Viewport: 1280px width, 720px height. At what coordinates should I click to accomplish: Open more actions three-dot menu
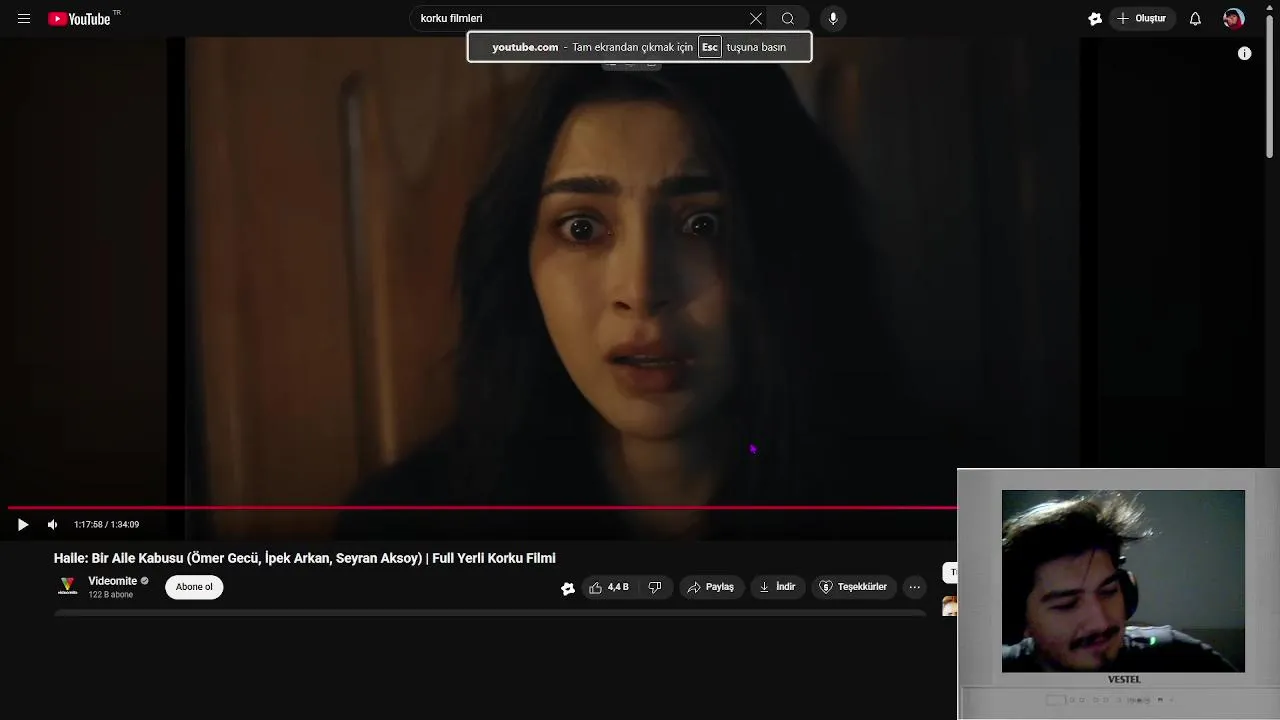[914, 587]
